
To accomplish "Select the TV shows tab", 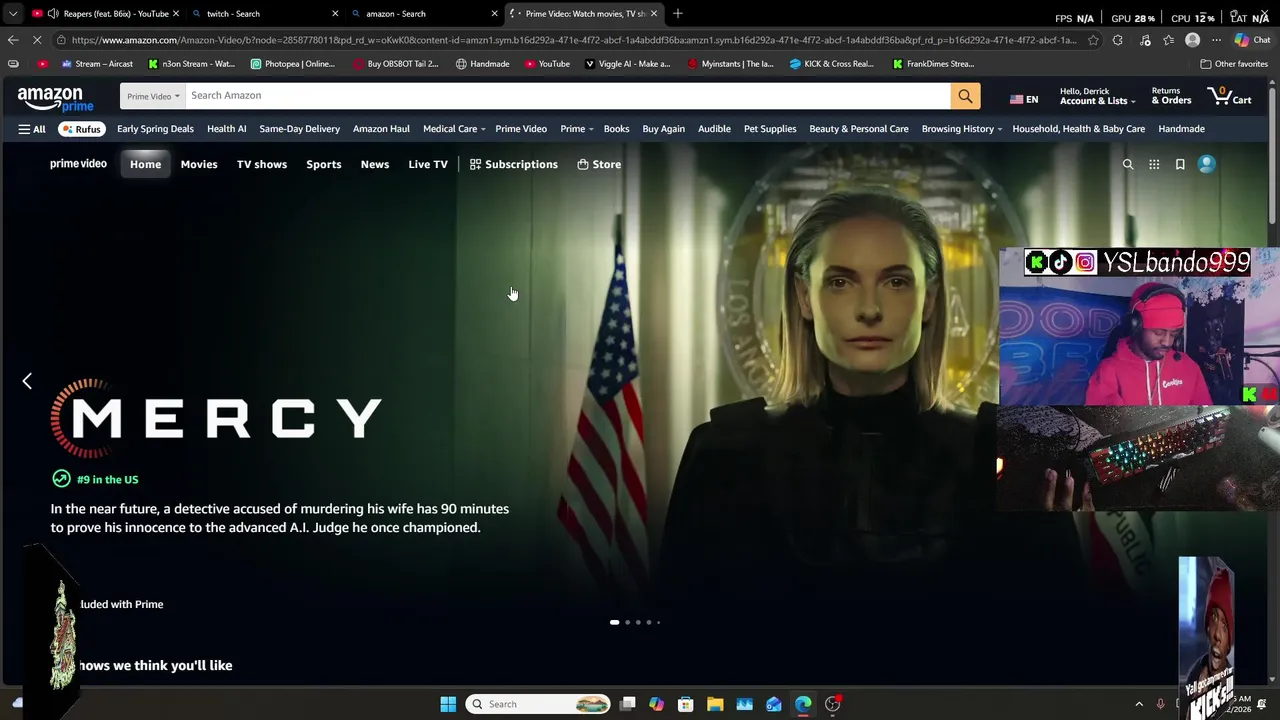I will 262,164.
